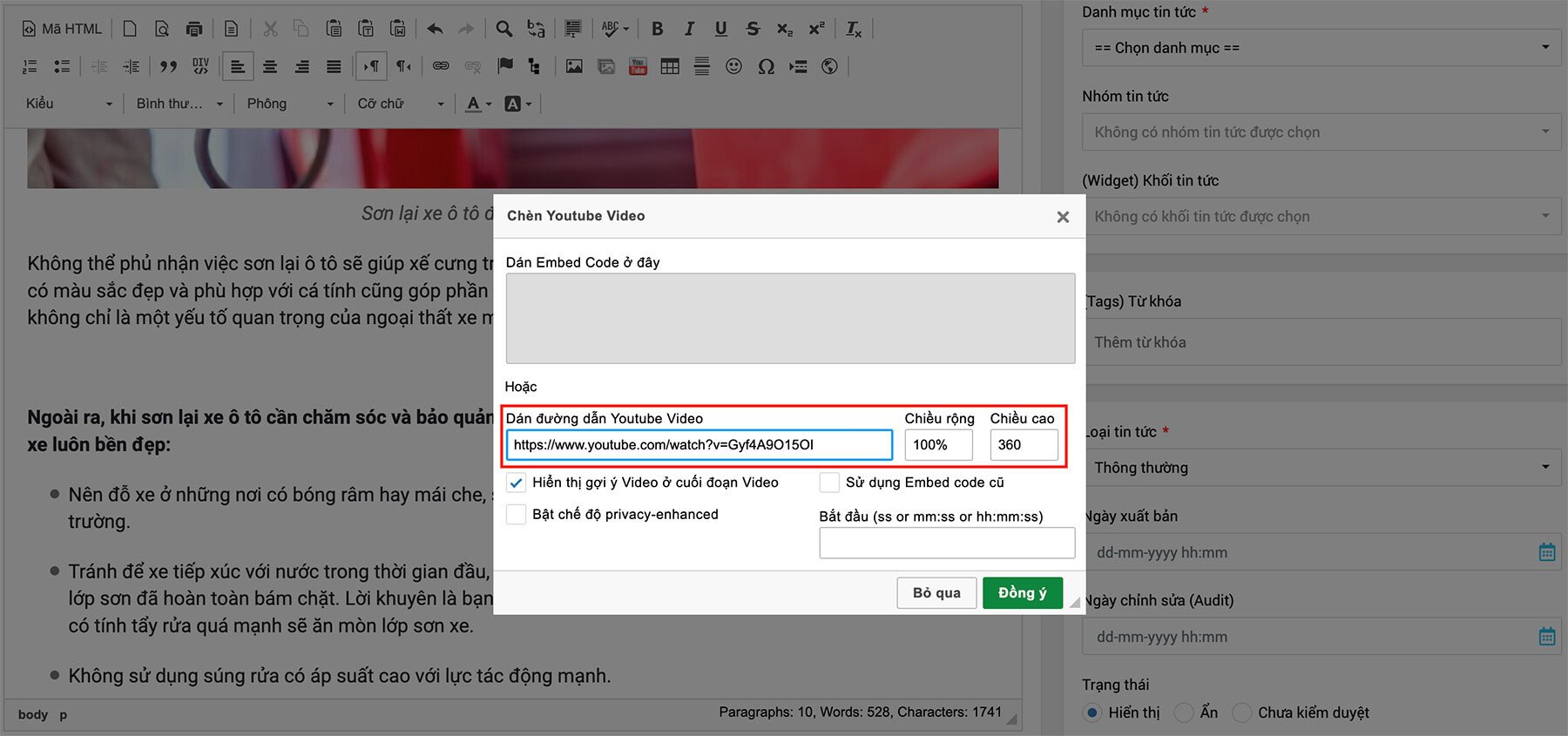Open the text color picker
The image size is (1568, 736).
click(477, 104)
